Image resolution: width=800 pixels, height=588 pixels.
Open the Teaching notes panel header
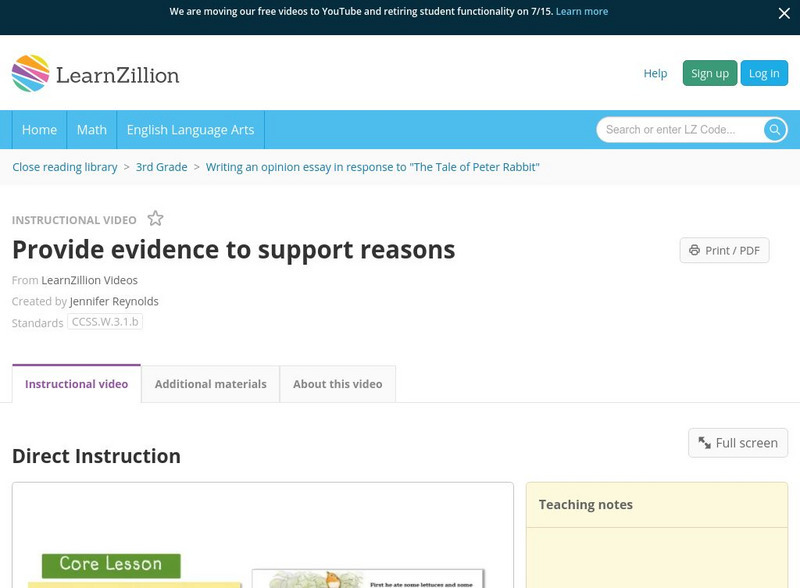[587, 504]
